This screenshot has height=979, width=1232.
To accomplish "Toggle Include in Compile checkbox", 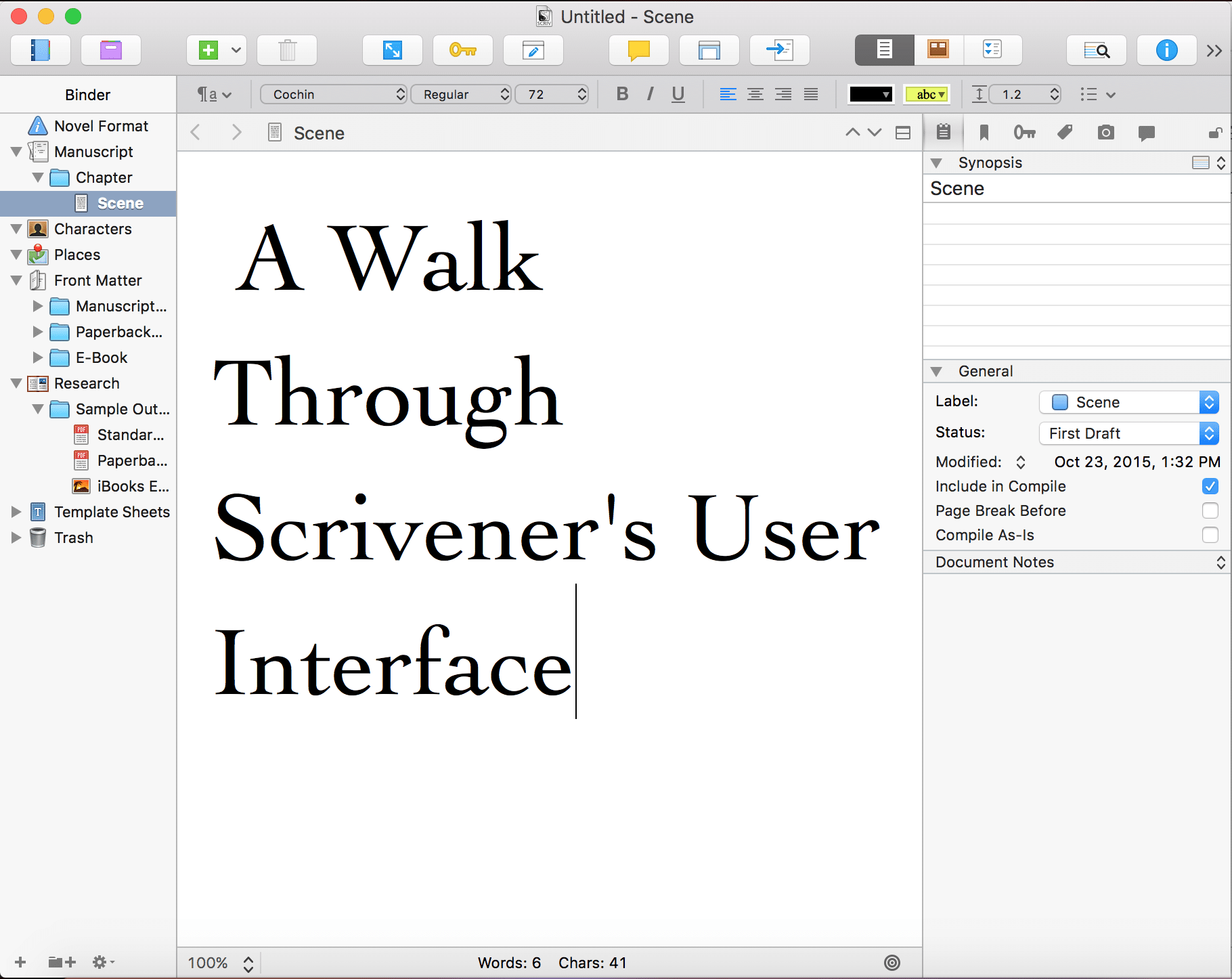I will 1210,486.
